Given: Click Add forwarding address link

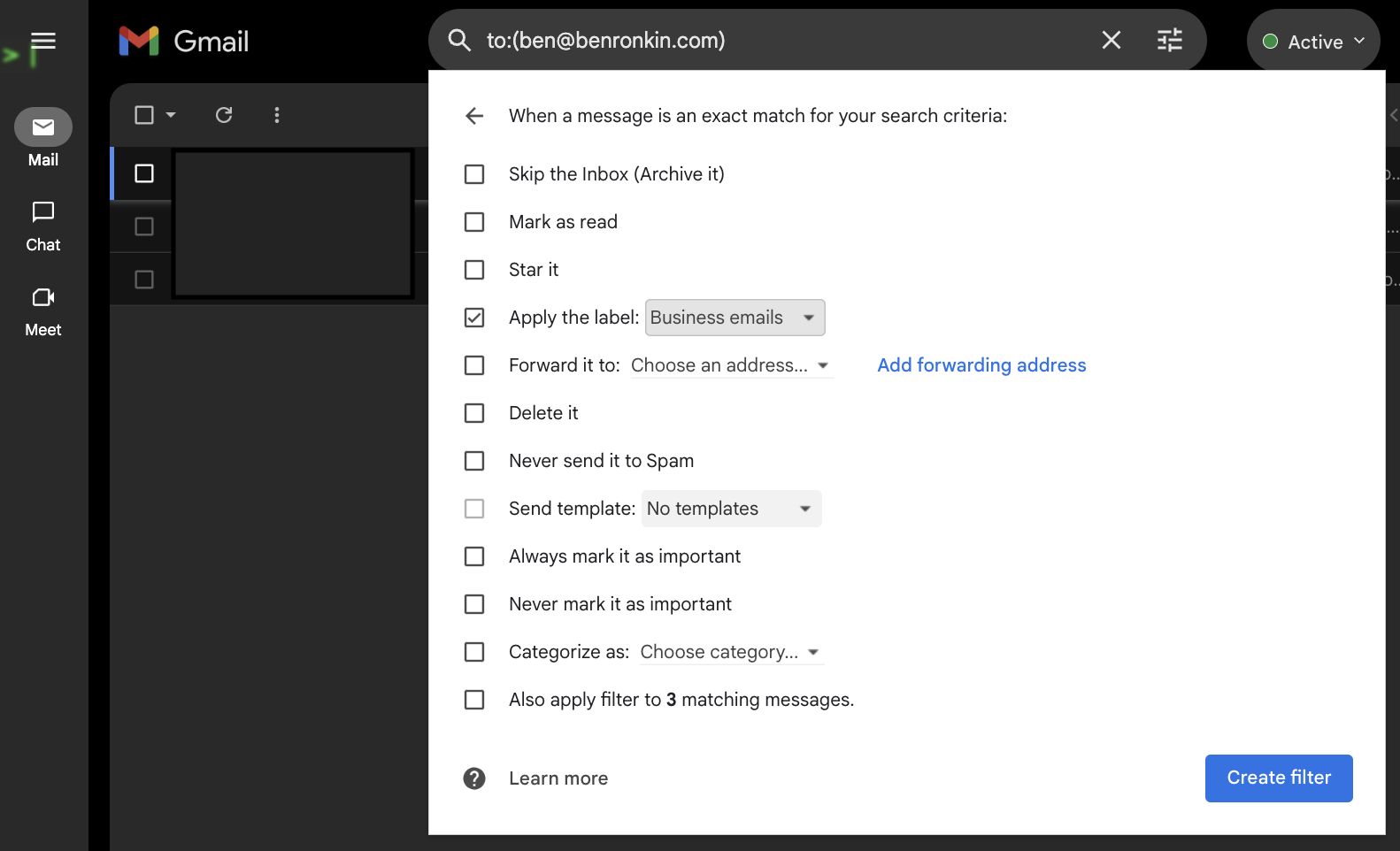Looking at the screenshot, I should click(x=981, y=365).
